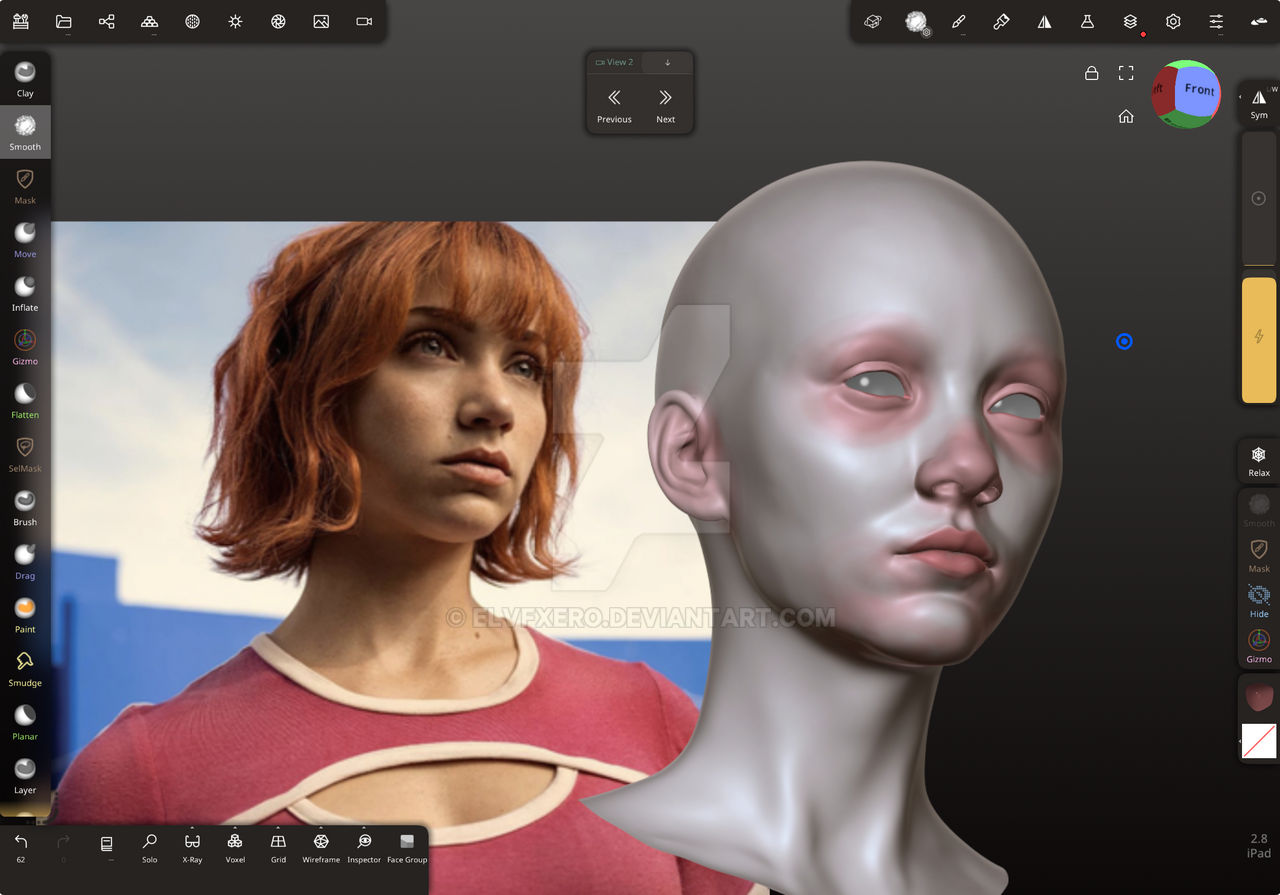
Task: Choose the Drag tool
Action: (25, 561)
